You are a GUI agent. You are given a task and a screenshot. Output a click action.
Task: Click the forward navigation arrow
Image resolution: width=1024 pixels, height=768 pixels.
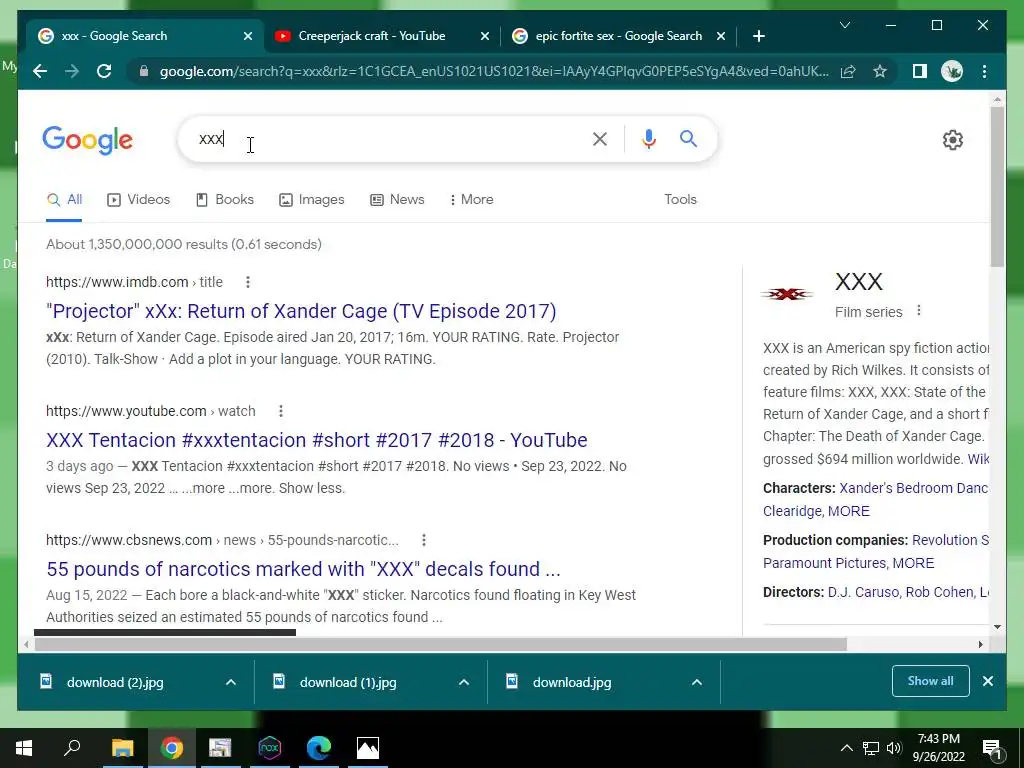(x=72, y=71)
